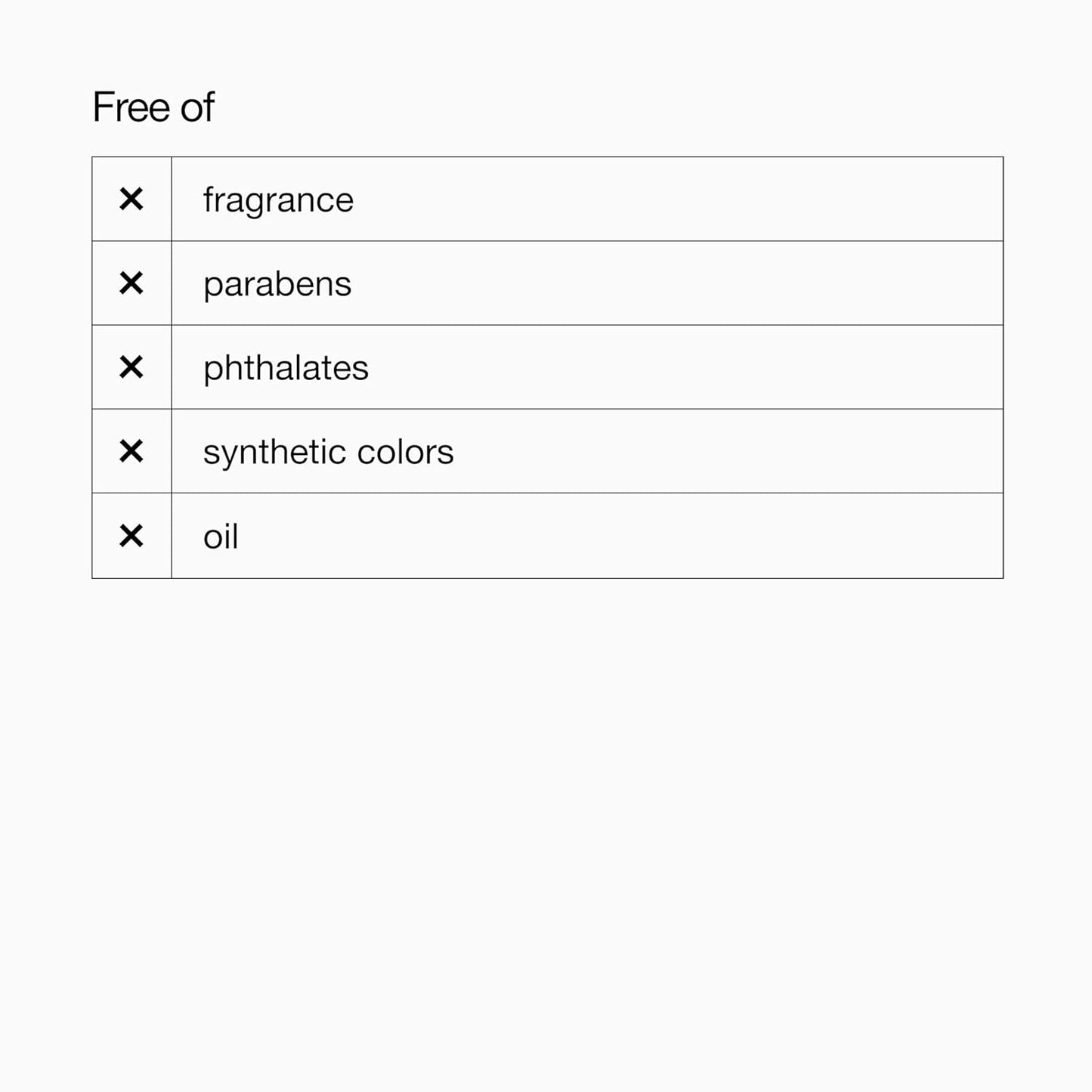Select the X icon next to phthalates
The width and height of the screenshot is (1092, 1092).
[131, 367]
